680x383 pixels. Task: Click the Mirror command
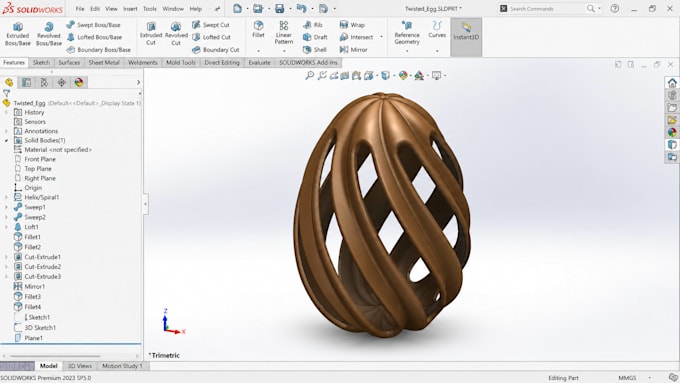353,49
